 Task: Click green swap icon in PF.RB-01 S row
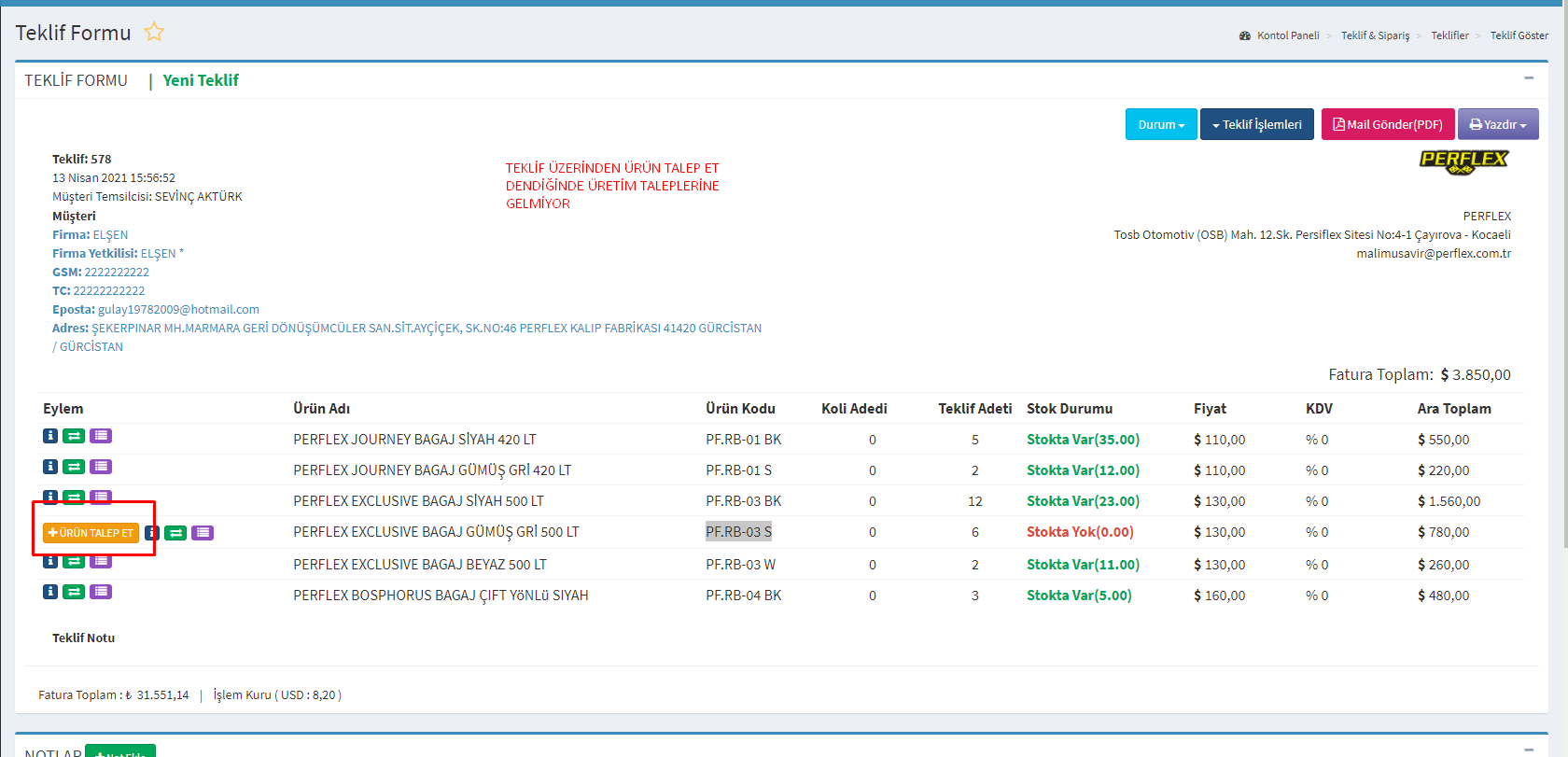coord(75,467)
